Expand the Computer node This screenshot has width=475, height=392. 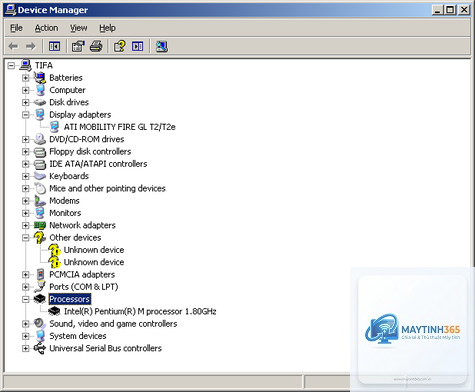point(25,90)
